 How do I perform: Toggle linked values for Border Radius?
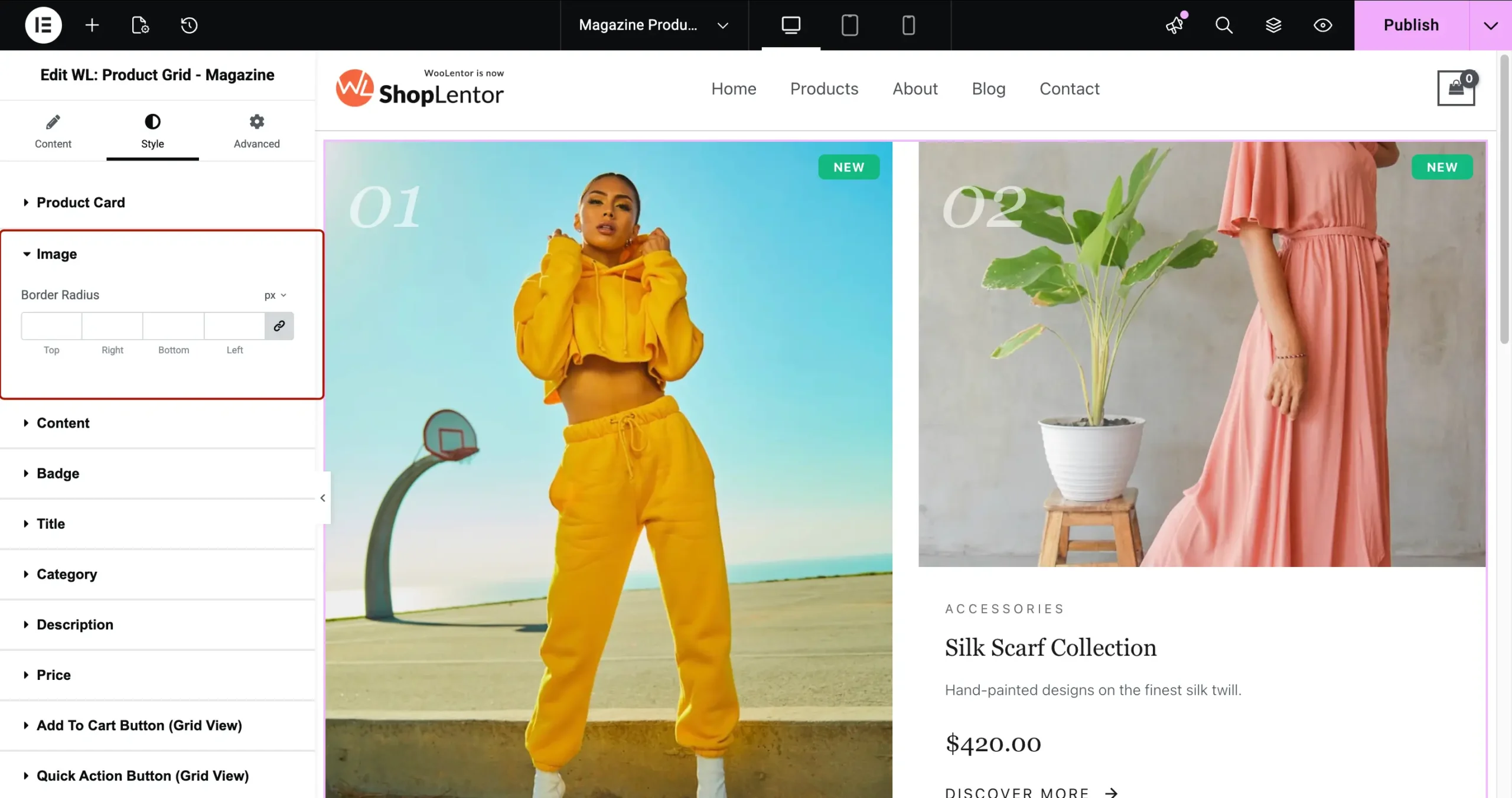(x=279, y=326)
